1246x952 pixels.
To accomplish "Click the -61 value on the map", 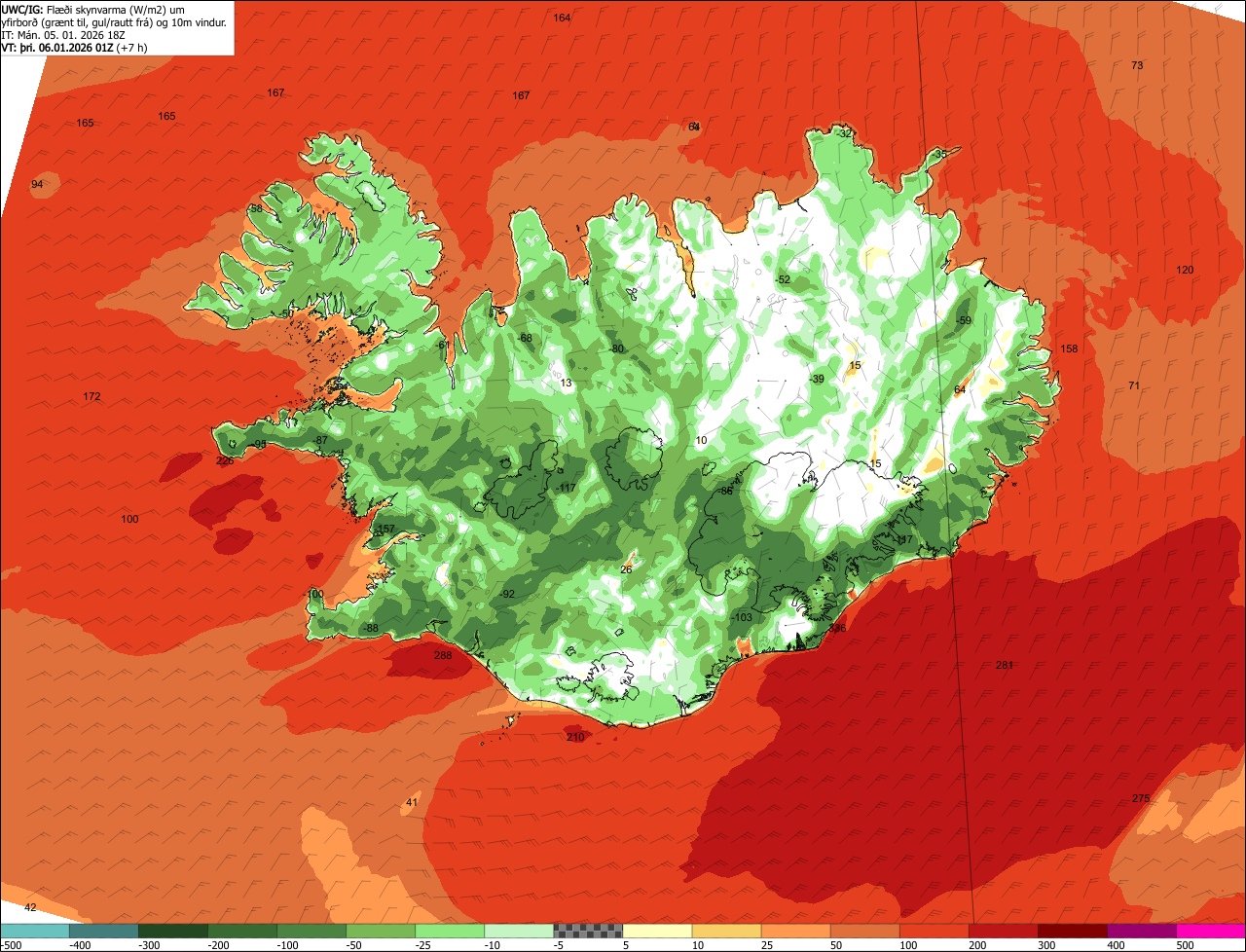I will 443,345.
